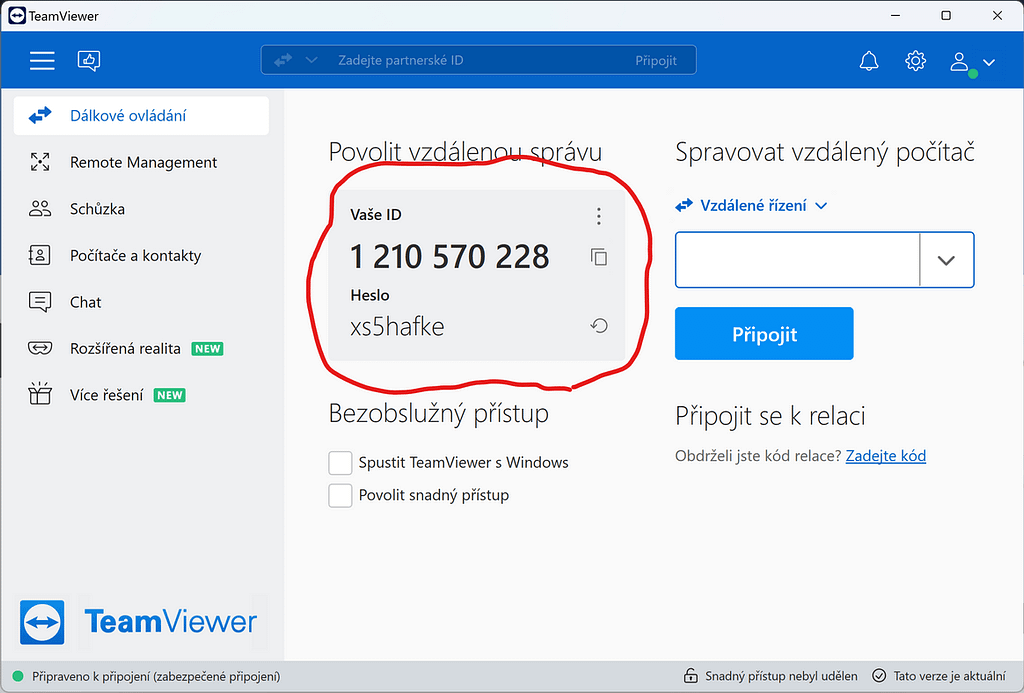Click the Chat speech bubble icon
The image size is (1024, 693).
pos(40,302)
